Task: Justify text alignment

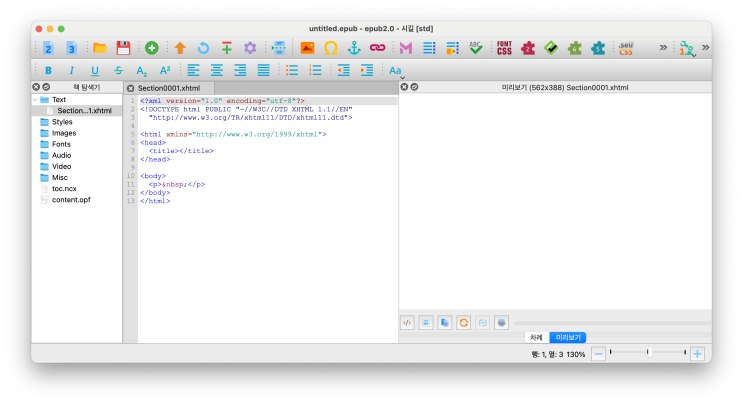Action: pos(263,71)
